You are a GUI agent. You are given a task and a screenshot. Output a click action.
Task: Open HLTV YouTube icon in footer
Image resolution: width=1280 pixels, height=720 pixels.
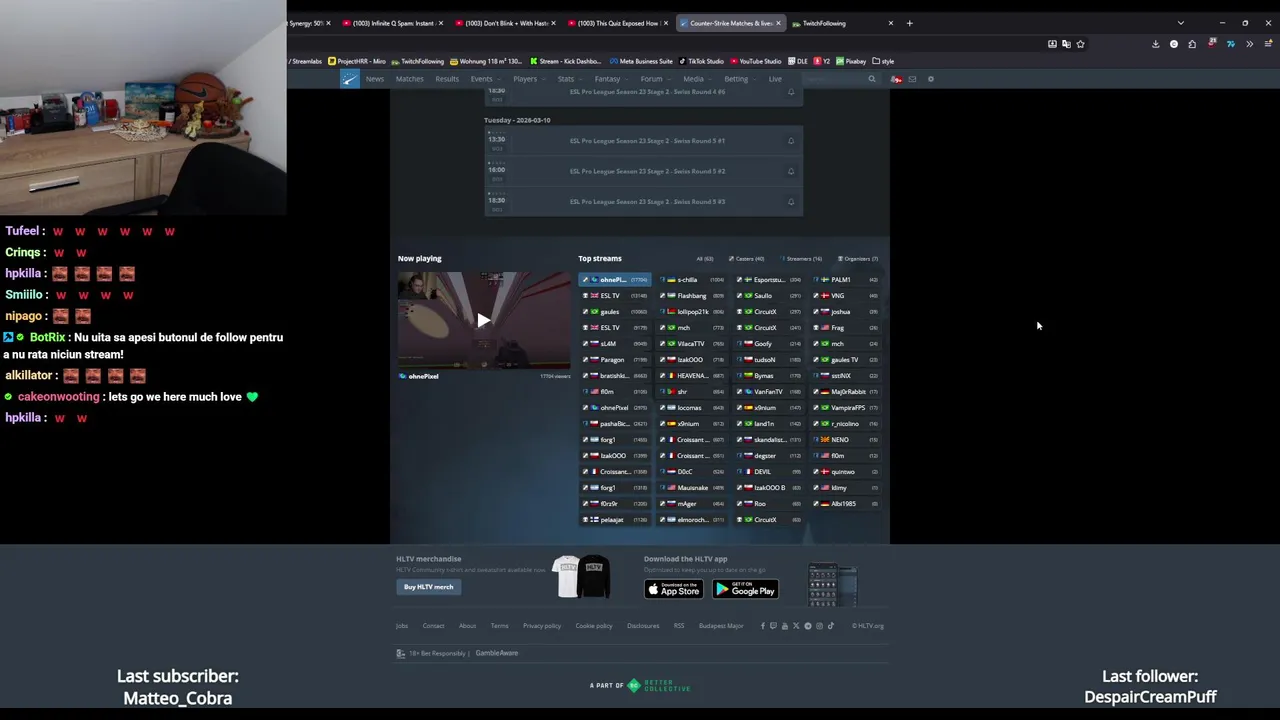[785, 626]
